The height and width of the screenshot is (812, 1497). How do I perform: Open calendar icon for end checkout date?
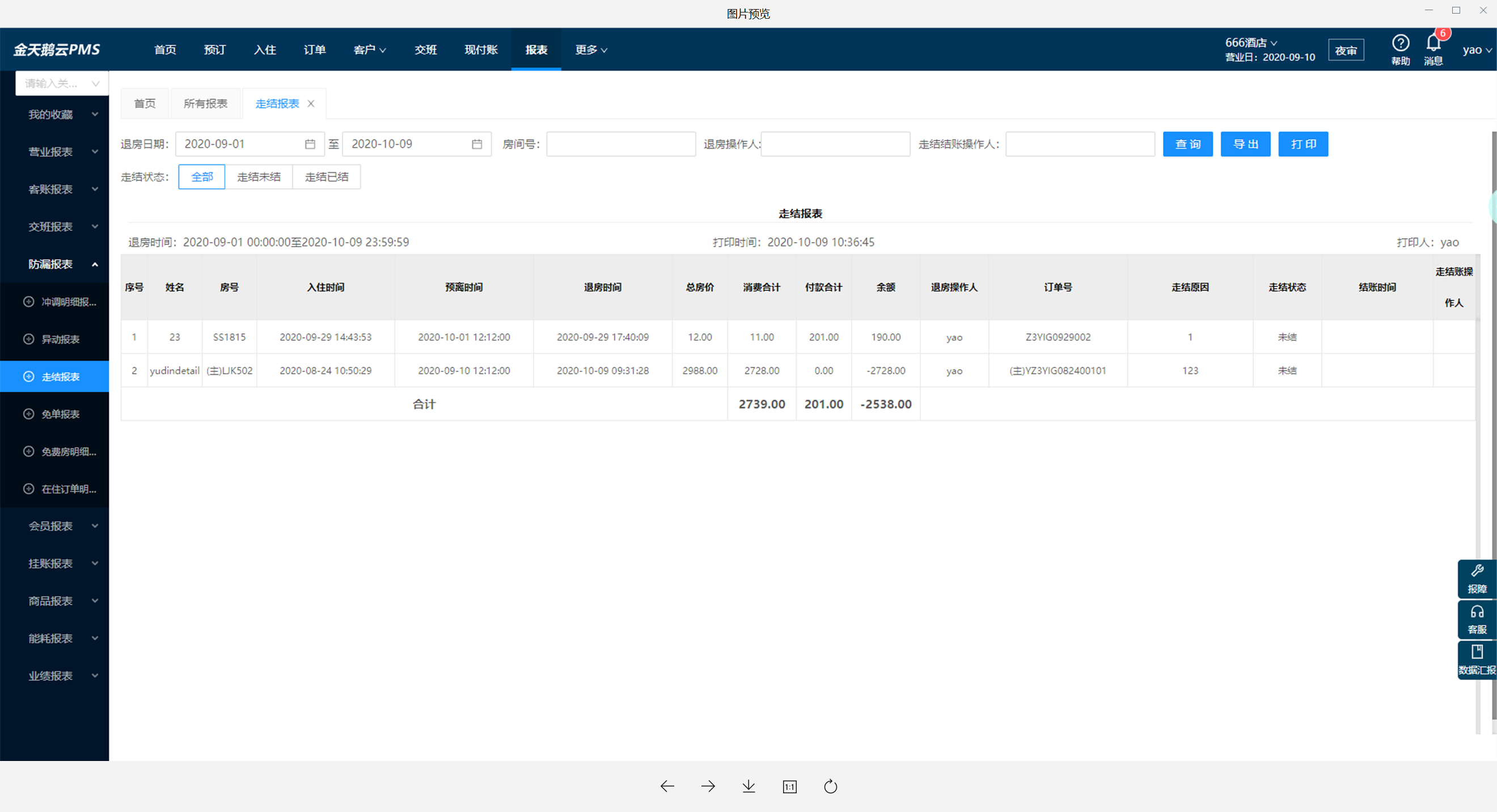point(477,144)
